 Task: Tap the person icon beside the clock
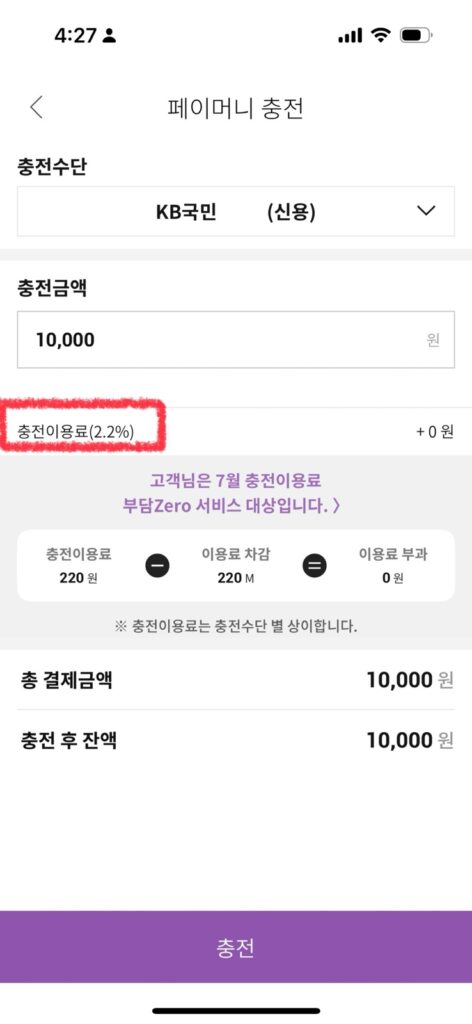109,36
